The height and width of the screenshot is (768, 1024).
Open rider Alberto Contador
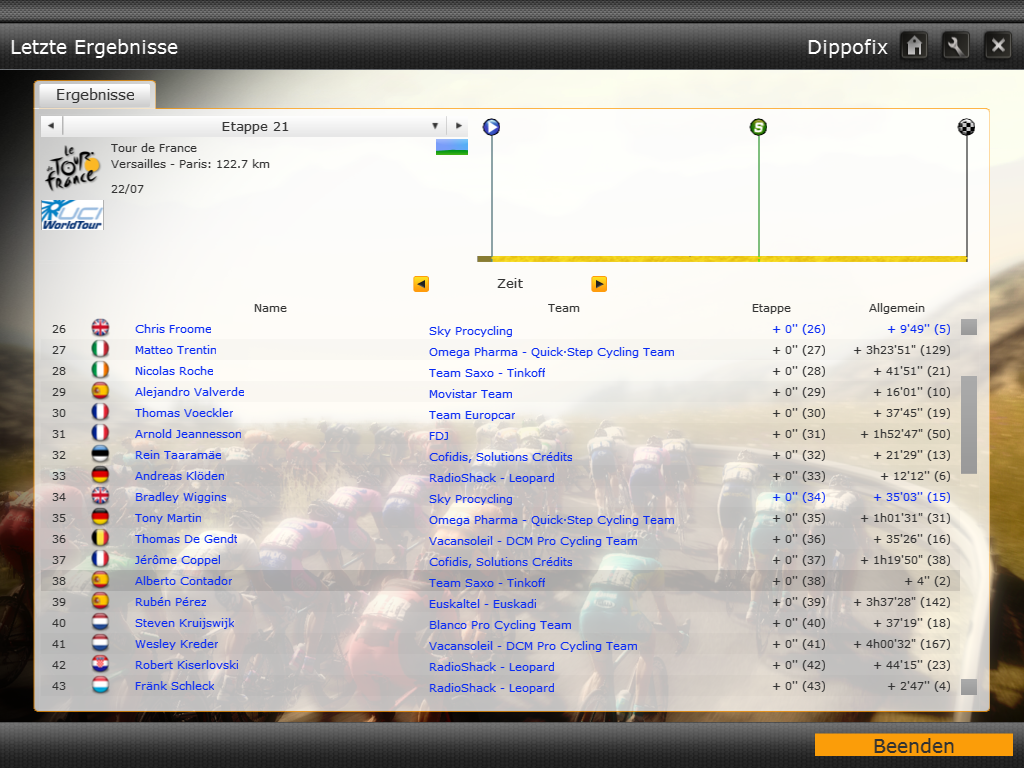183,581
